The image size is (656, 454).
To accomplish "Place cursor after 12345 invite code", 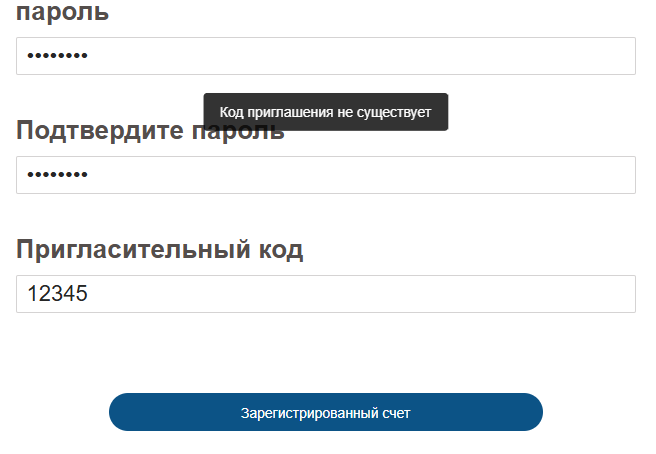I will pos(91,294).
